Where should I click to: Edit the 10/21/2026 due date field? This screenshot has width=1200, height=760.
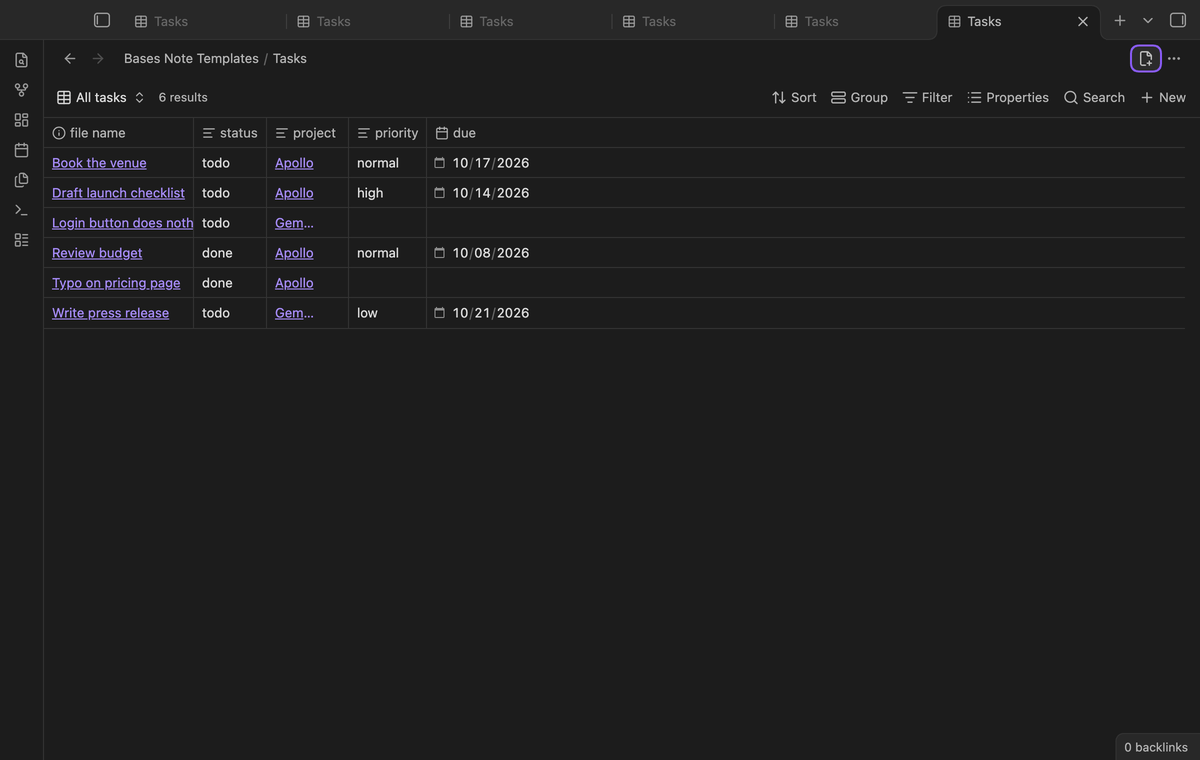[491, 312]
